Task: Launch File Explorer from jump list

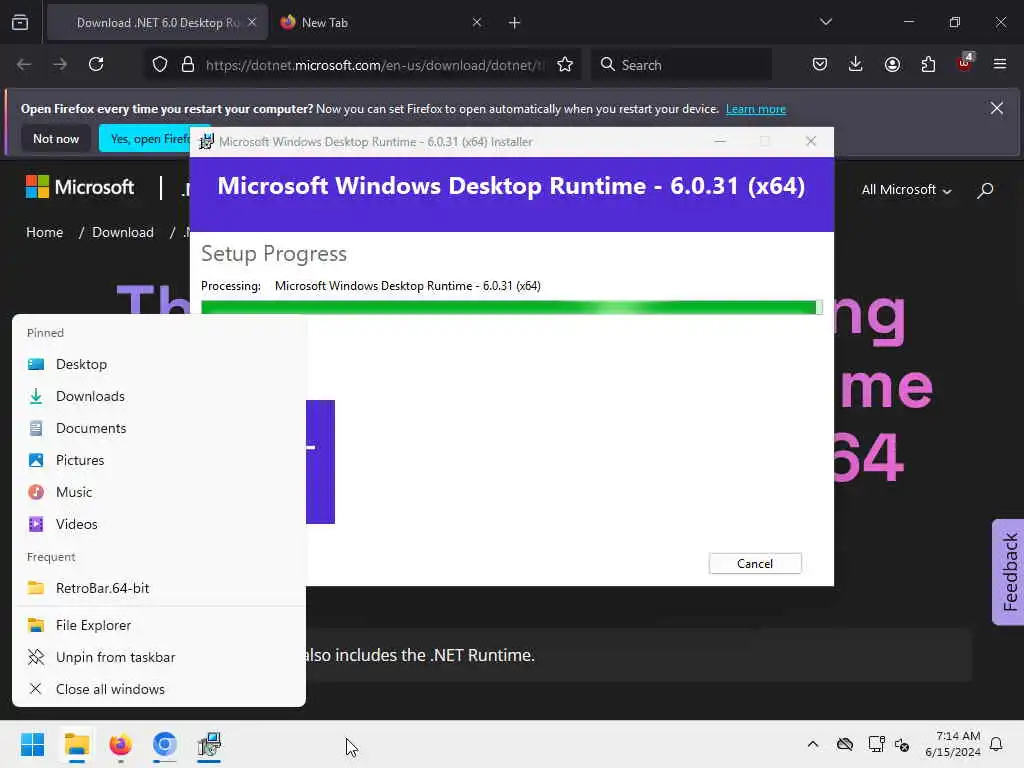Action: [x=159, y=626]
